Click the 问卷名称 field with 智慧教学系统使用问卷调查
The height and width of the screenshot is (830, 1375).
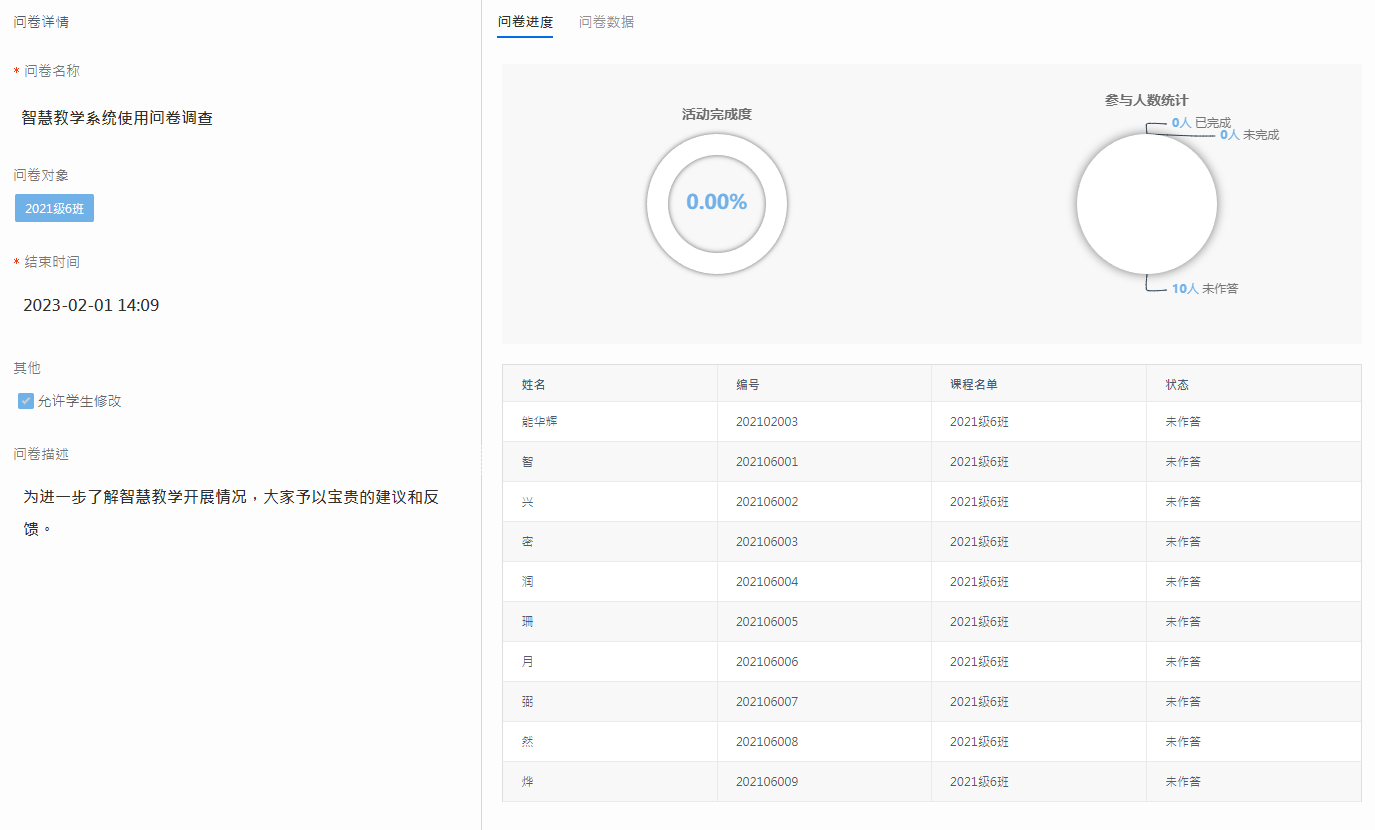(x=117, y=118)
